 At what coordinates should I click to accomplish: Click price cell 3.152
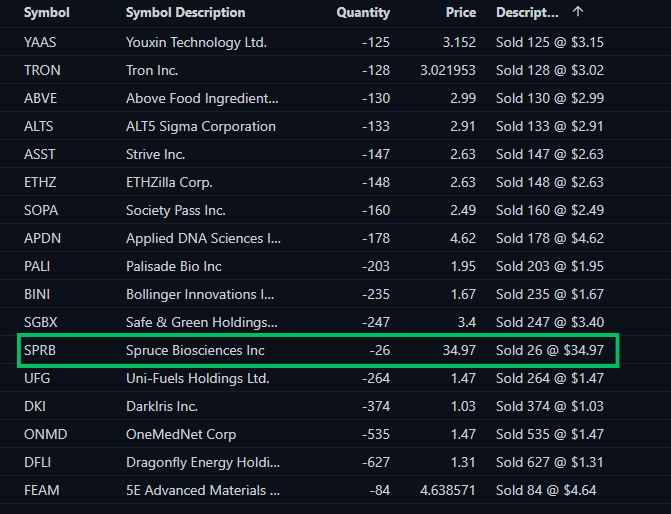click(x=459, y=42)
